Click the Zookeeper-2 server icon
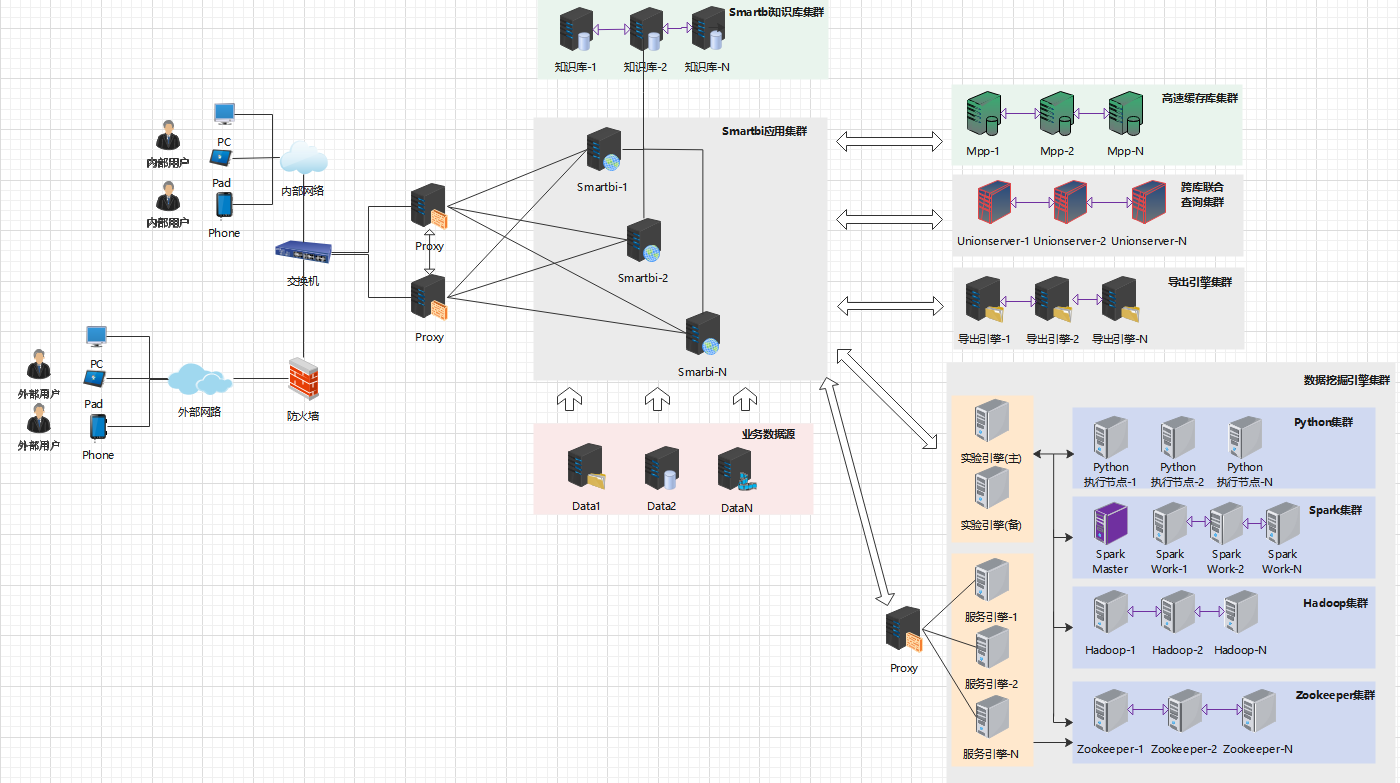The height and width of the screenshot is (783, 1400). 1183,711
